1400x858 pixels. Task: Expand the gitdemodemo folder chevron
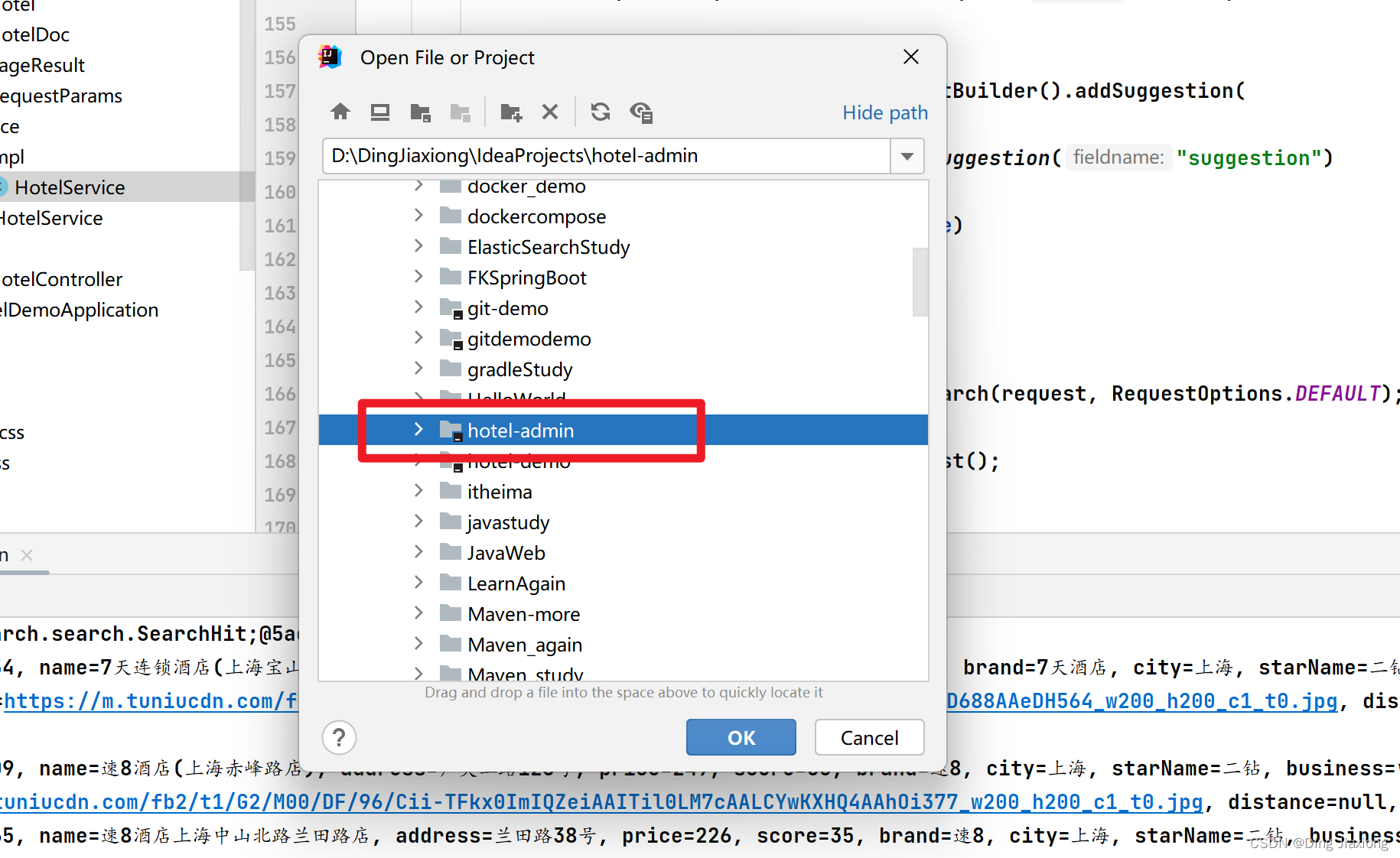(x=418, y=338)
